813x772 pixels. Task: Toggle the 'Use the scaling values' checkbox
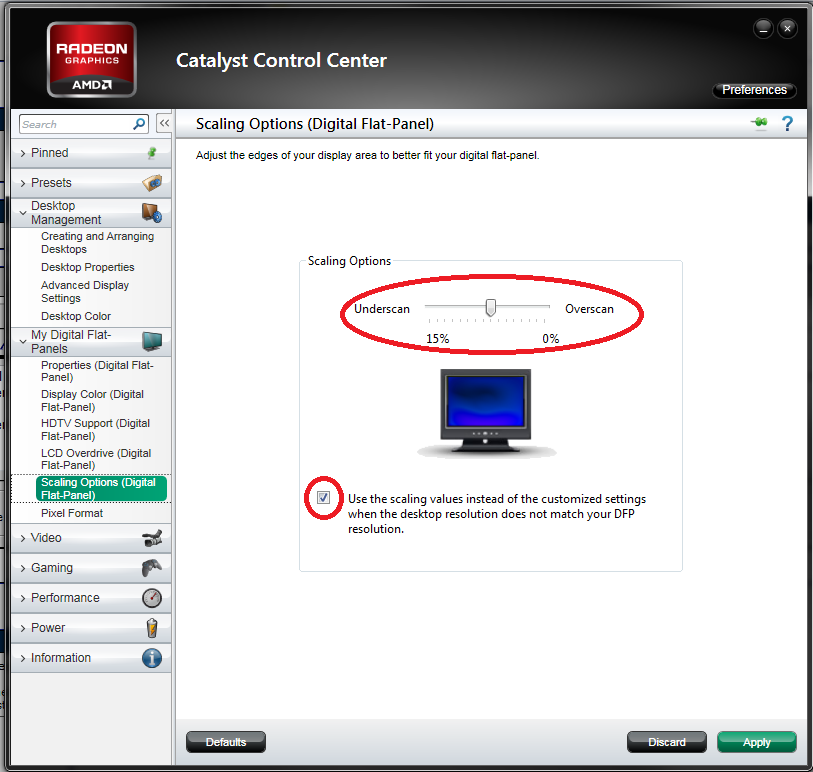(x=324, y=498)
